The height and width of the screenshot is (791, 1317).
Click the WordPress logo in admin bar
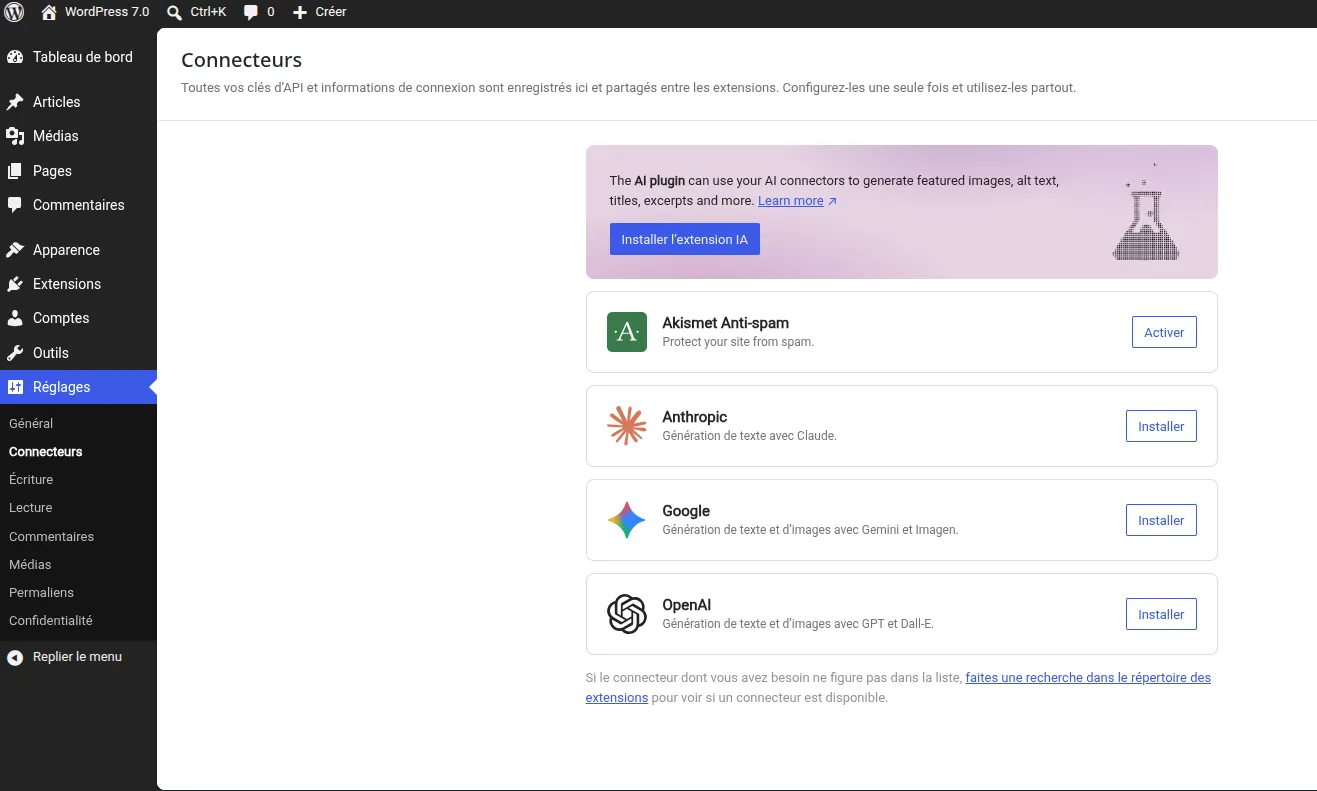click(x=14, y=12)
